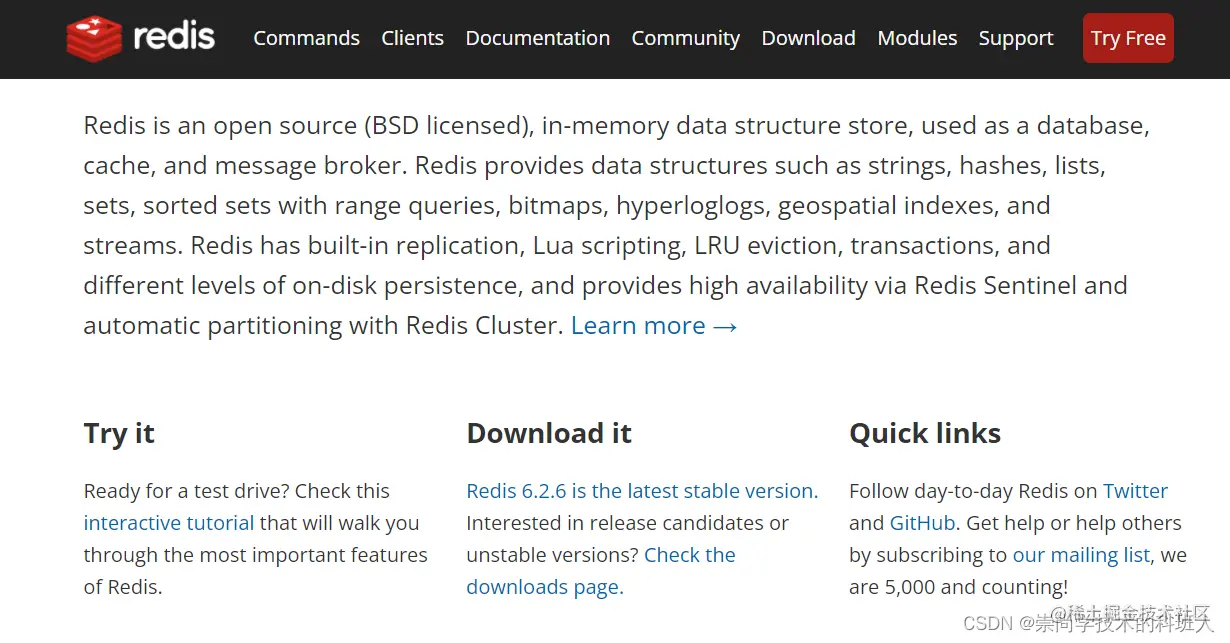Visit the Community section
The width and height of the screenshot is (1230, 643).
pos(685,39)
